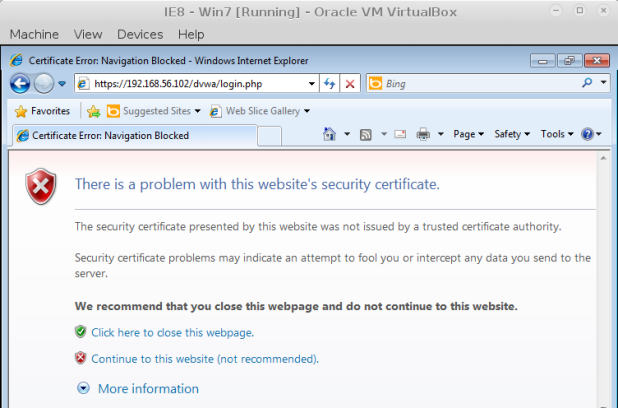Open the Help question mark icon
Viewport: 618px width, 408px height.
click(587, 134)
